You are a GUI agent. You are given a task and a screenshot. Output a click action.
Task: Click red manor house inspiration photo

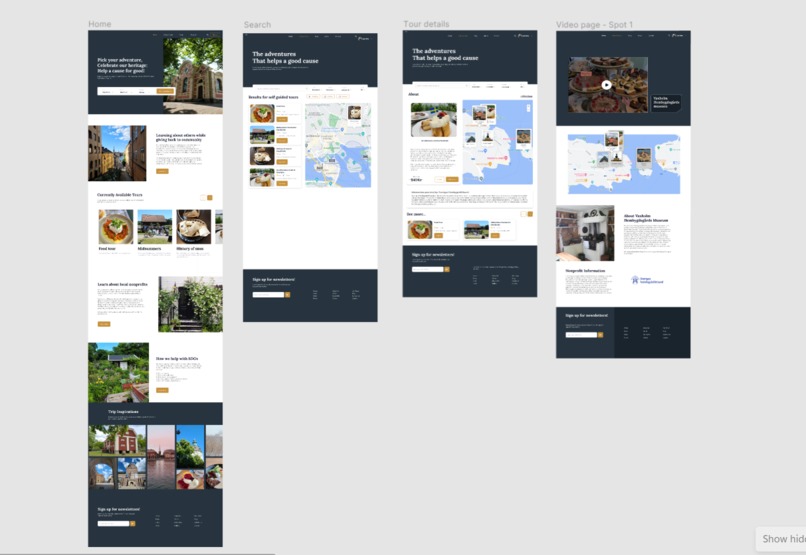(x=117, y=440)
